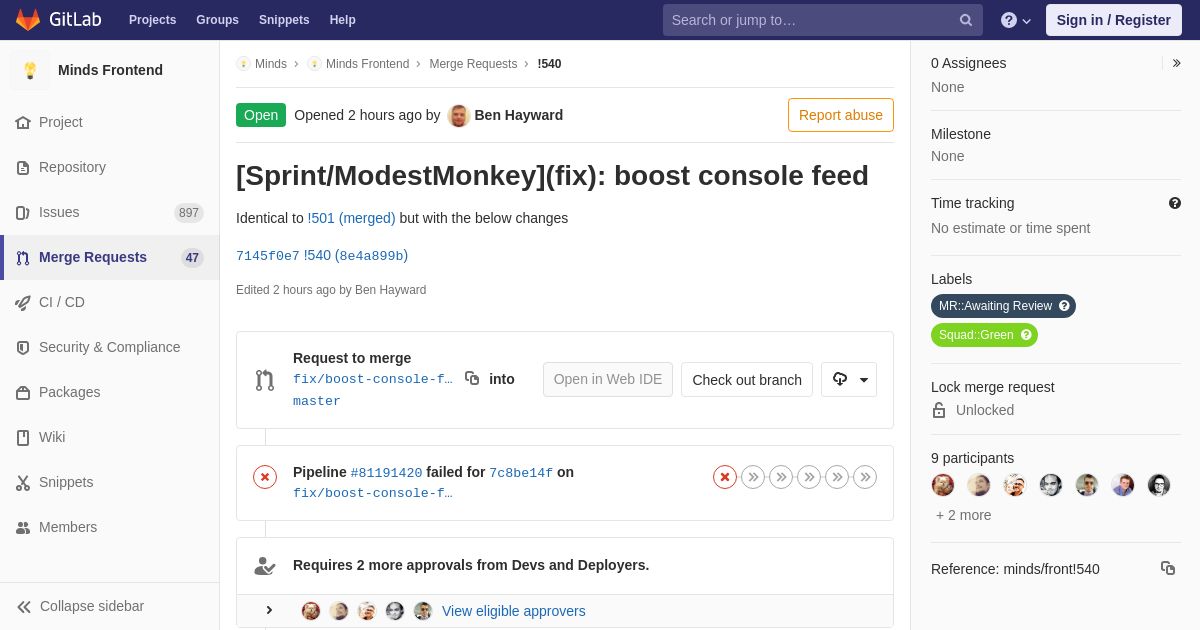
Task: Open Minds Frontend project avatar in sidebar
Action: (30, 70)
